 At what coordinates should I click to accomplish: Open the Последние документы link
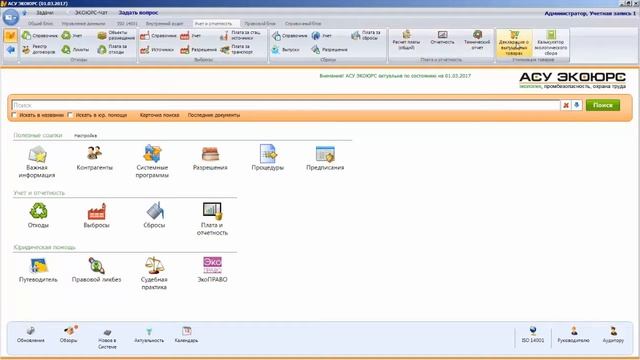214,115
